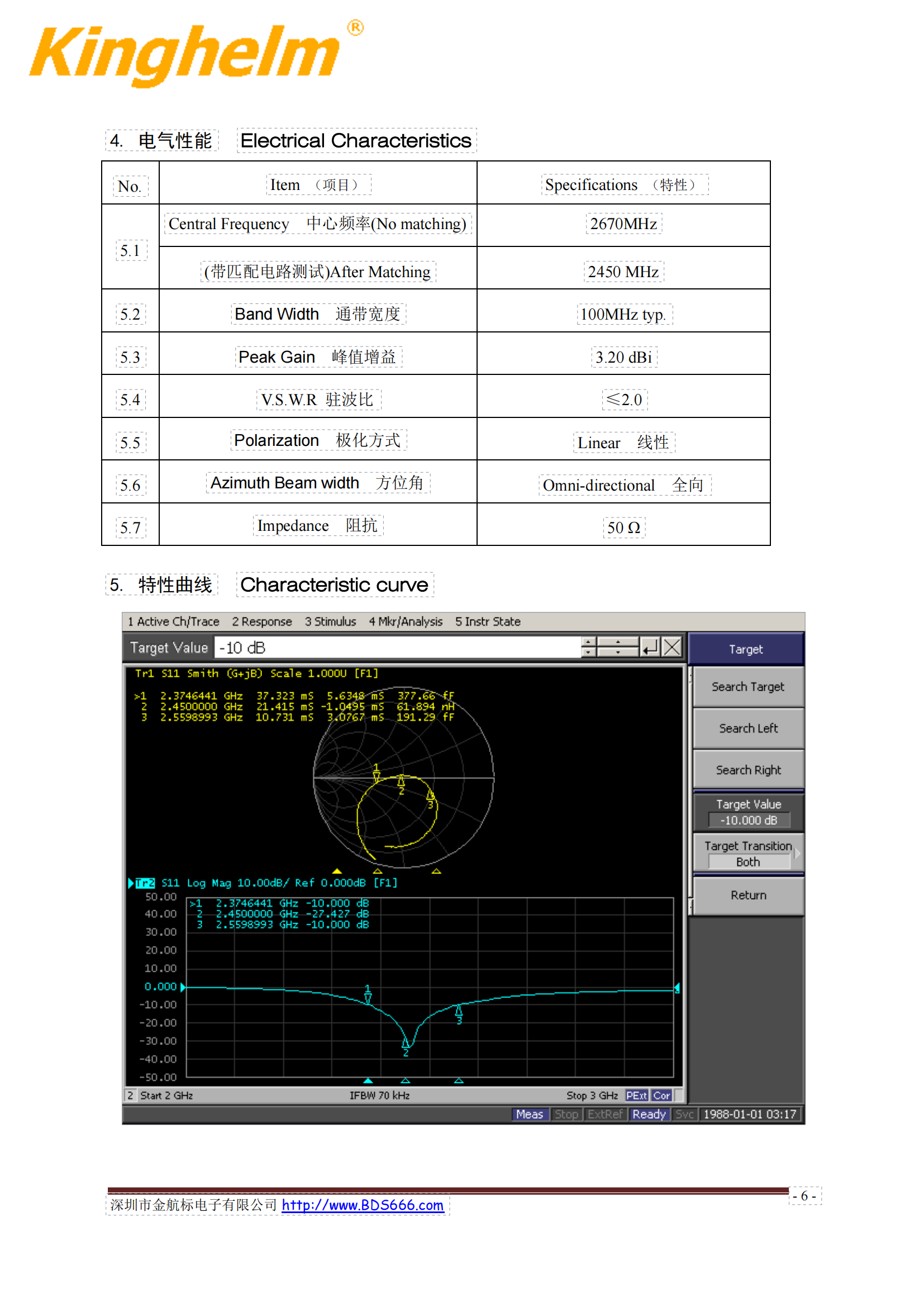Image resolution: width=924 pixels, height=1307 pixels.
Task: Click the PExt status indicator
Action: (637, 1096)
